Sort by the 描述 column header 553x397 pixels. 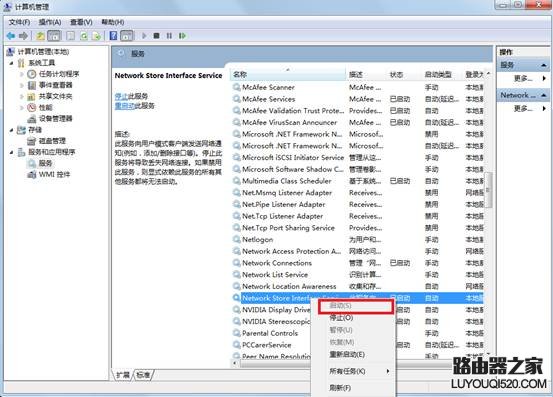(366, 74)
